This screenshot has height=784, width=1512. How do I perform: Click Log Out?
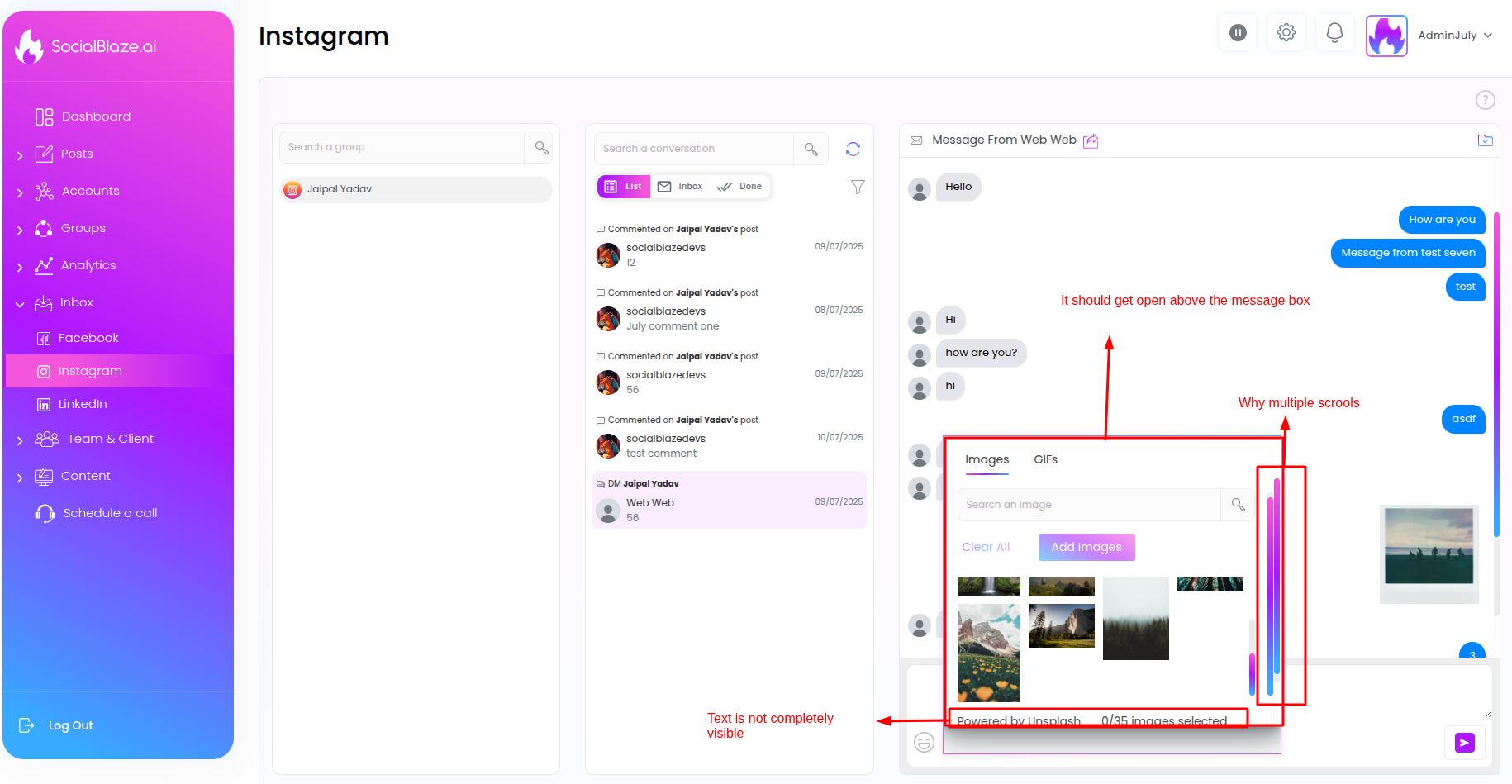(56, 725)
